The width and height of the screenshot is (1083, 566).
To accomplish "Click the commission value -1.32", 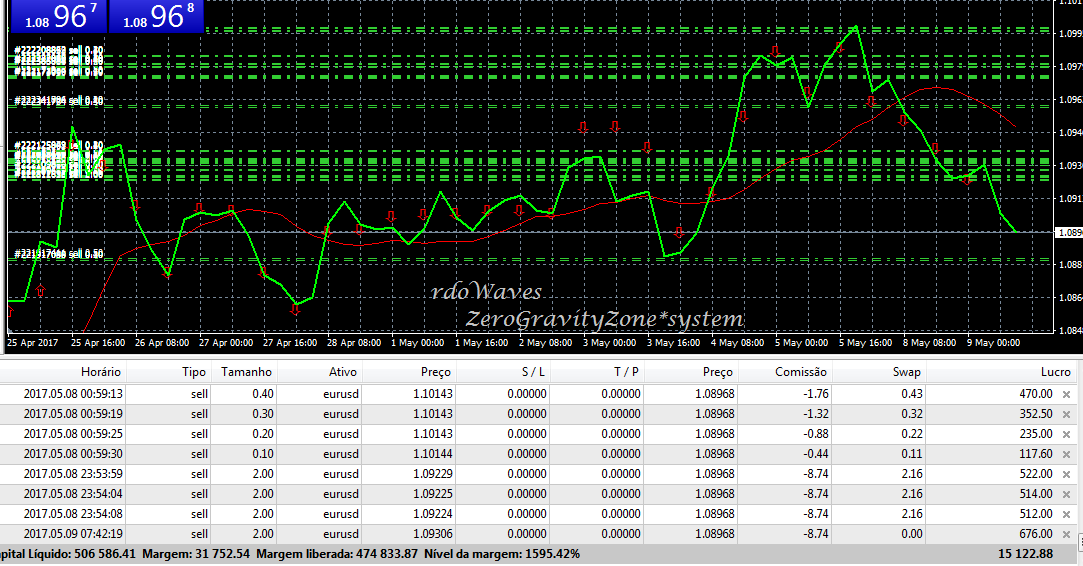I will 816,414.
